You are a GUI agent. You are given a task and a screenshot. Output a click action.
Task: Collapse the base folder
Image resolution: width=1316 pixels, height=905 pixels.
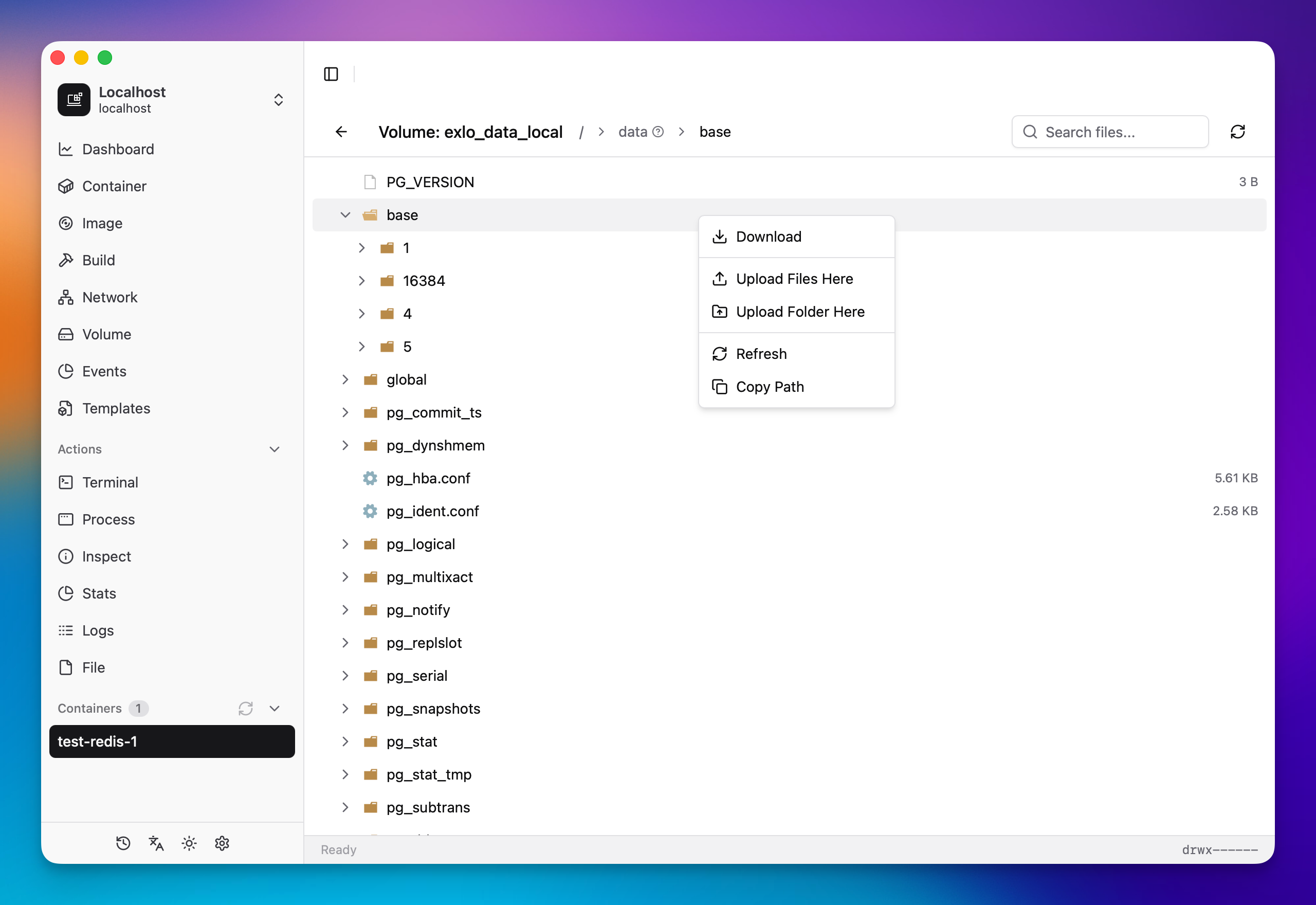pyautogui.click(x=345, y=215)
